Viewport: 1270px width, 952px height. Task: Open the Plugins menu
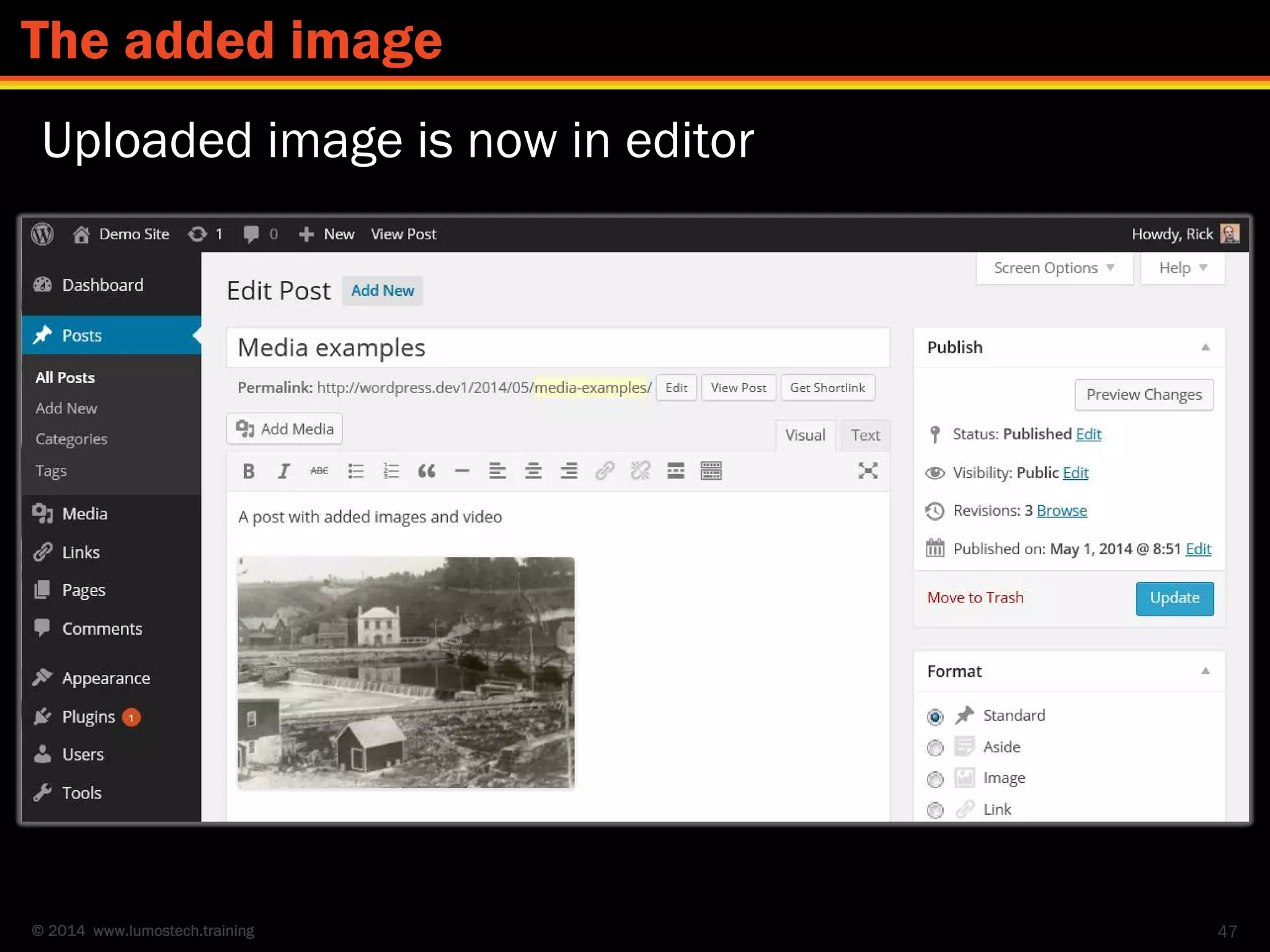(112, 716)
